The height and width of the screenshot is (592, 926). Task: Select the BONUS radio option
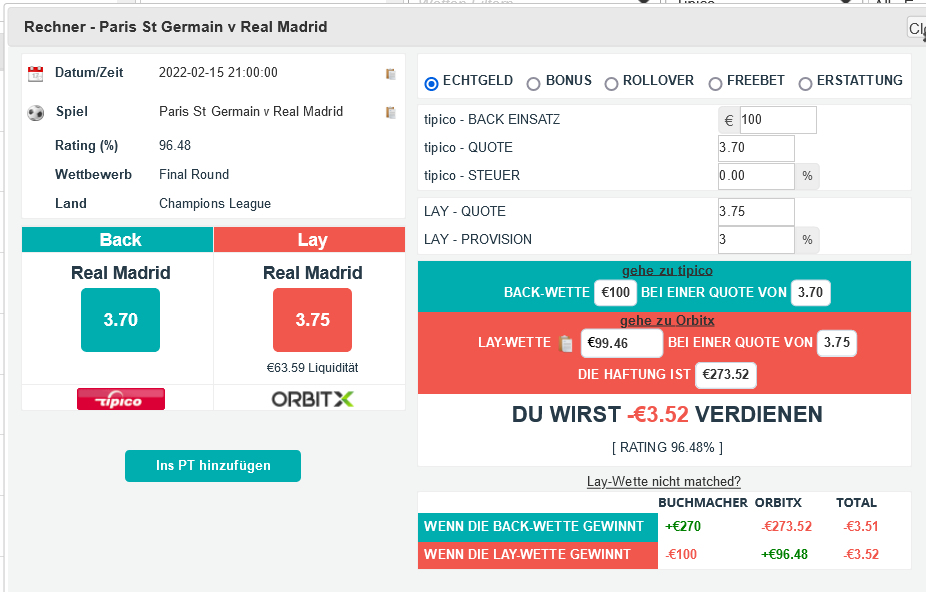coord(533,84)
